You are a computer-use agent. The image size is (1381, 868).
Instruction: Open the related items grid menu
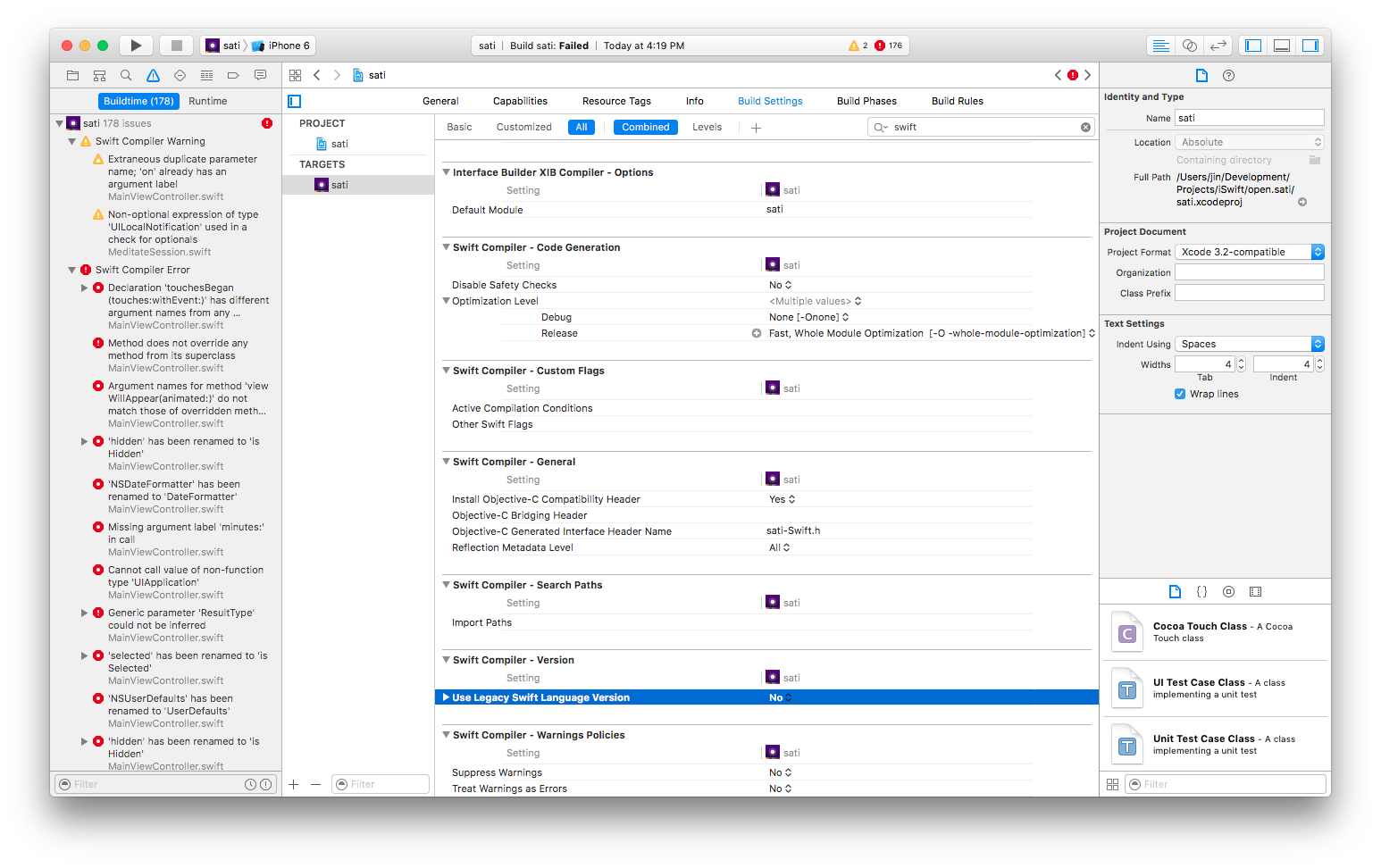pos(295,75)
